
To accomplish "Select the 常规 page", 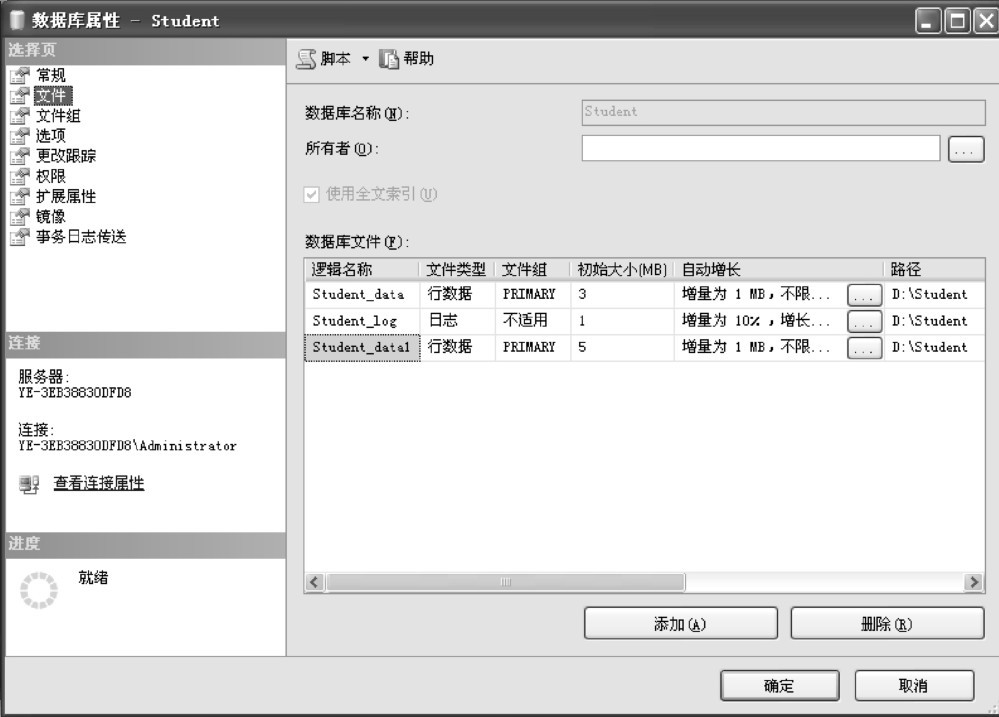I will coord(50,75).
